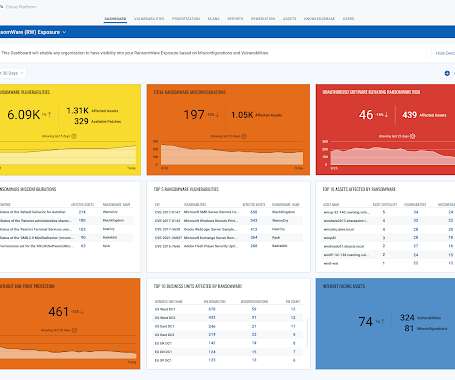The height and width of the screenshot is (380, 455).
Task: Click the 197 misconfigurations count
Action: click(x=194, y=115)
